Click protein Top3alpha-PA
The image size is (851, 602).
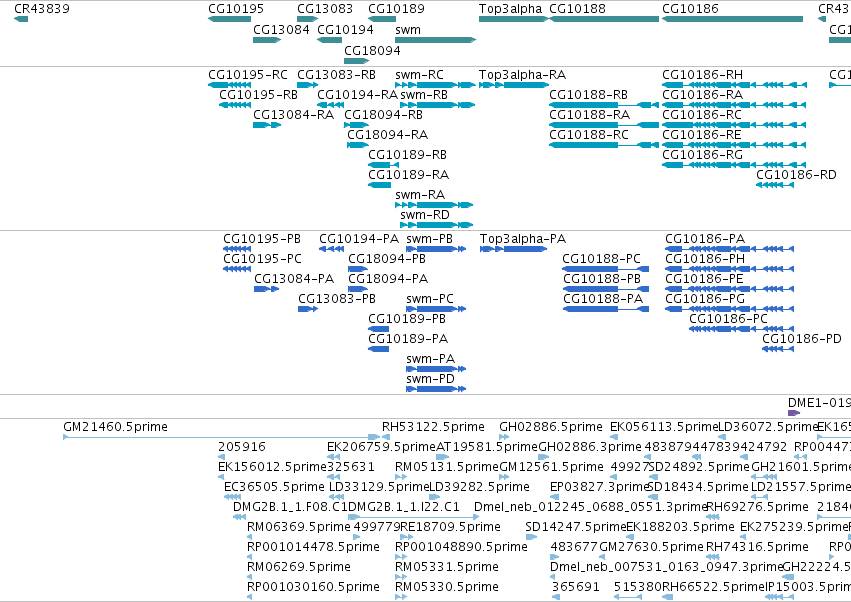(513, 249)
